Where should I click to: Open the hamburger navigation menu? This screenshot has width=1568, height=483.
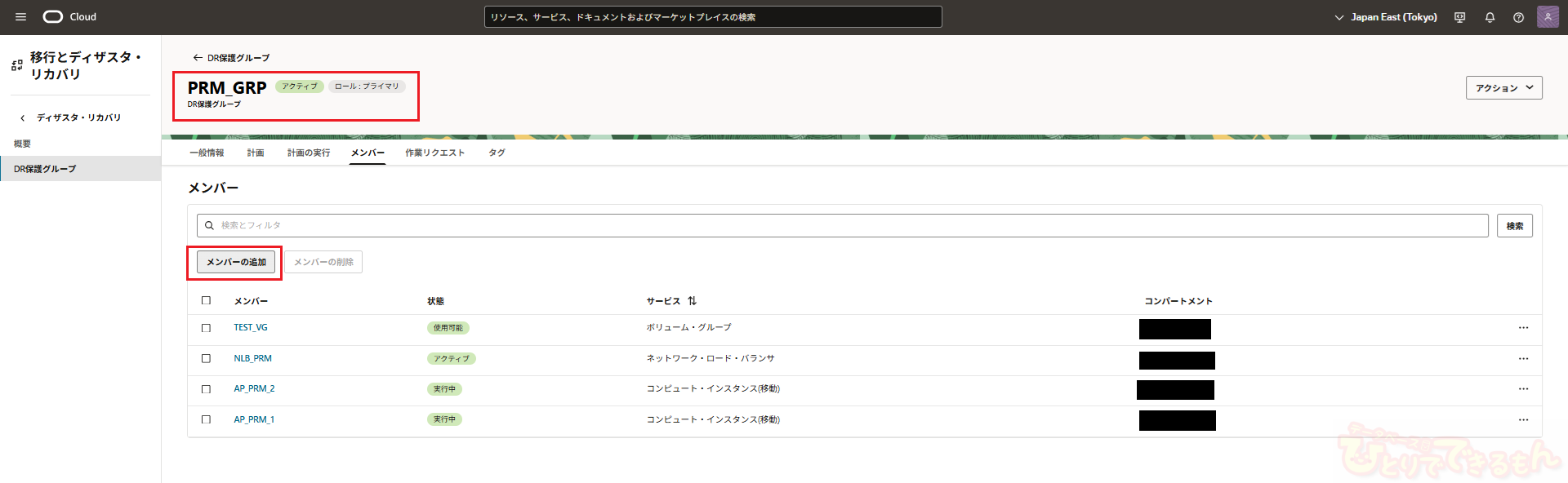[x=20, y=17]
